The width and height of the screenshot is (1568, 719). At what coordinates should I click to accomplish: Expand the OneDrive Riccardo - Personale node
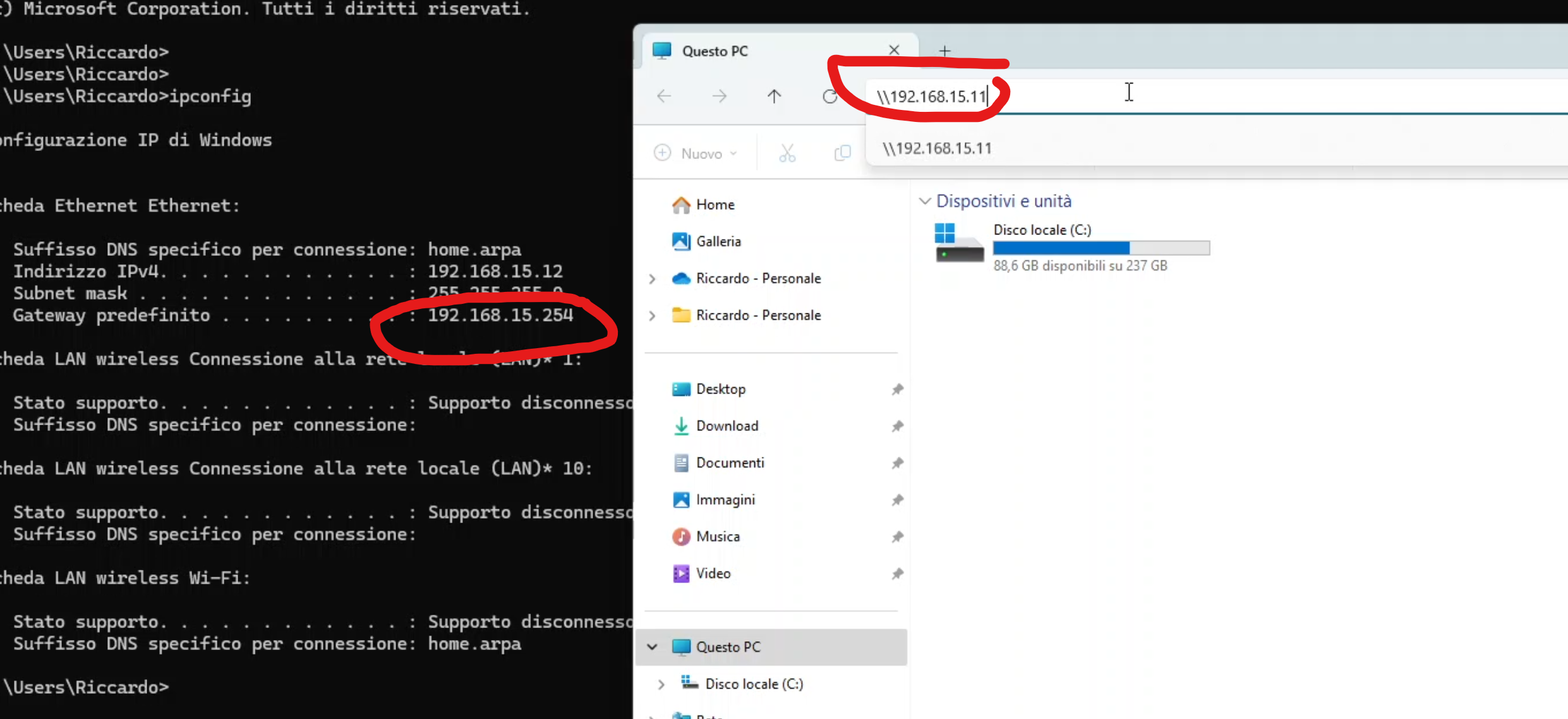(x=652, y=279)
